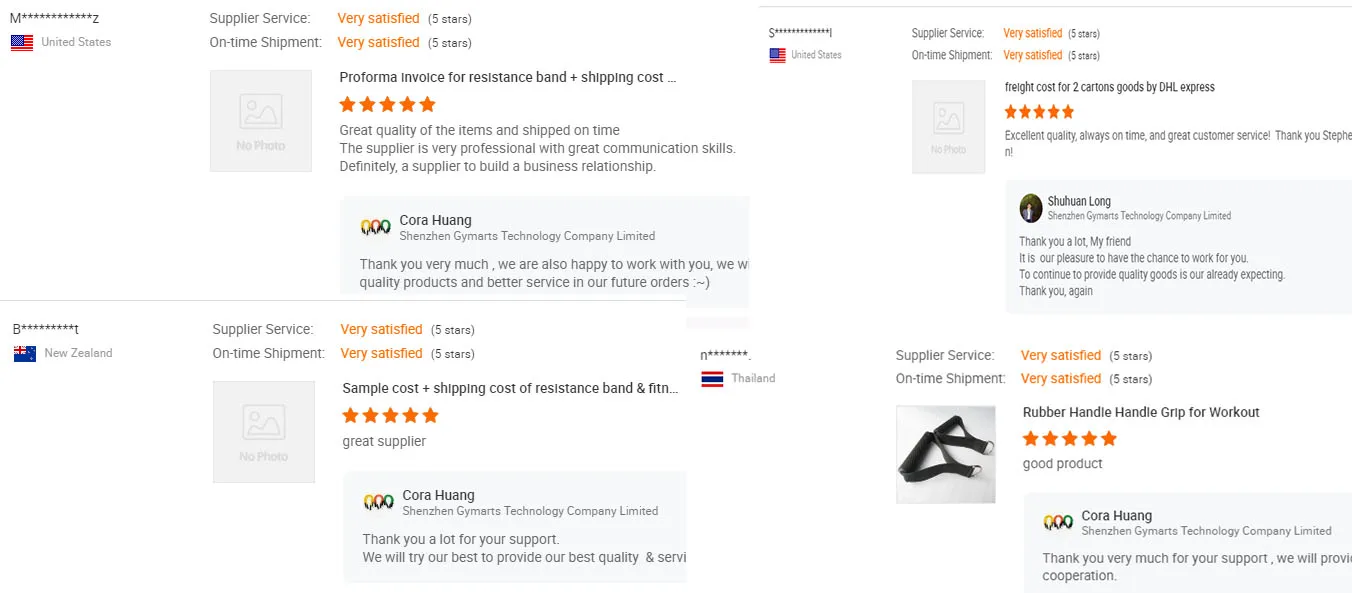
Task: Open the Rubber Handle Grip product thumbnail
Action: point(945,454)
